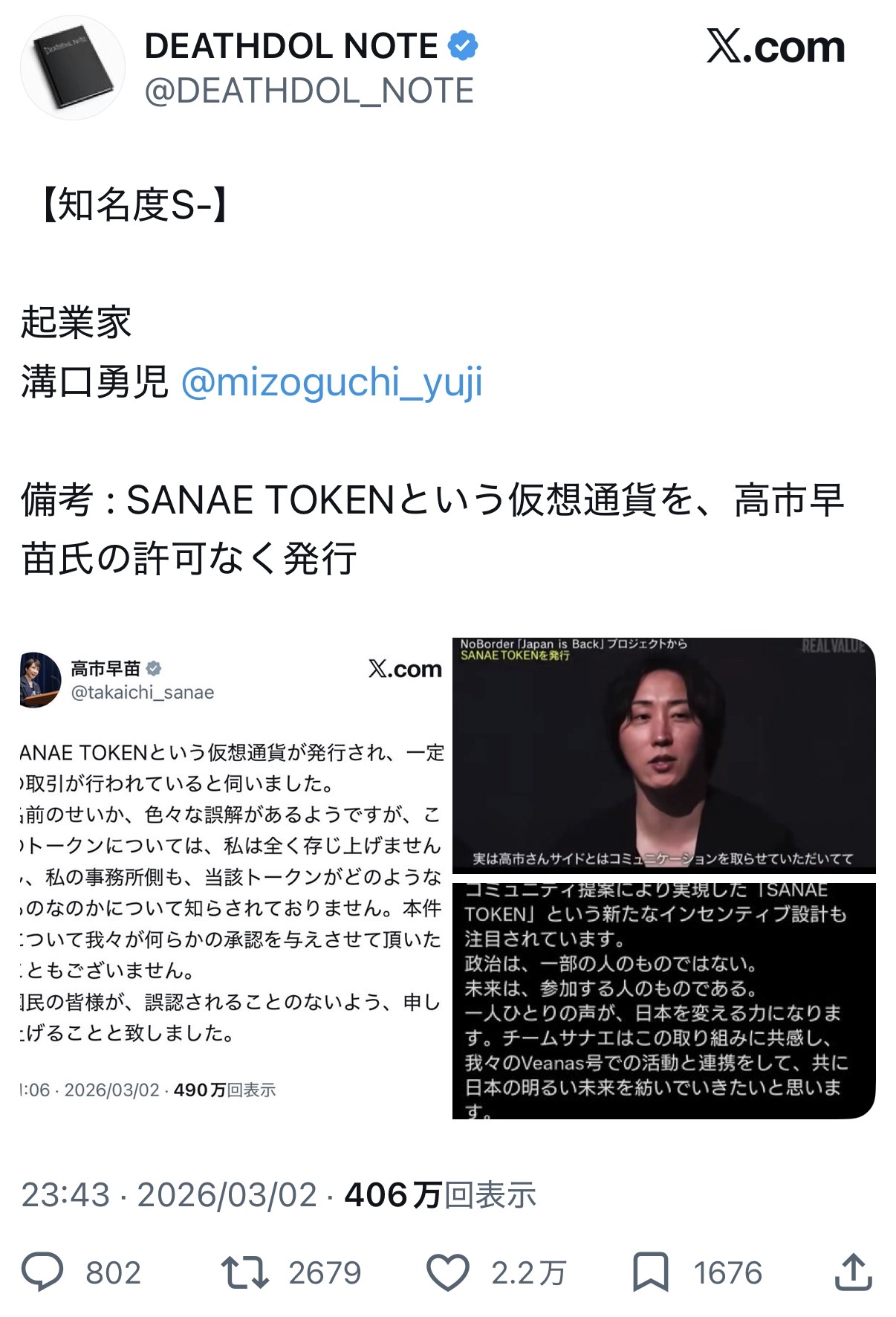Open the black SANAE TOKEN text image
The width and height of the screenshot is (896, 1317).
click(x=664, y=1000)
